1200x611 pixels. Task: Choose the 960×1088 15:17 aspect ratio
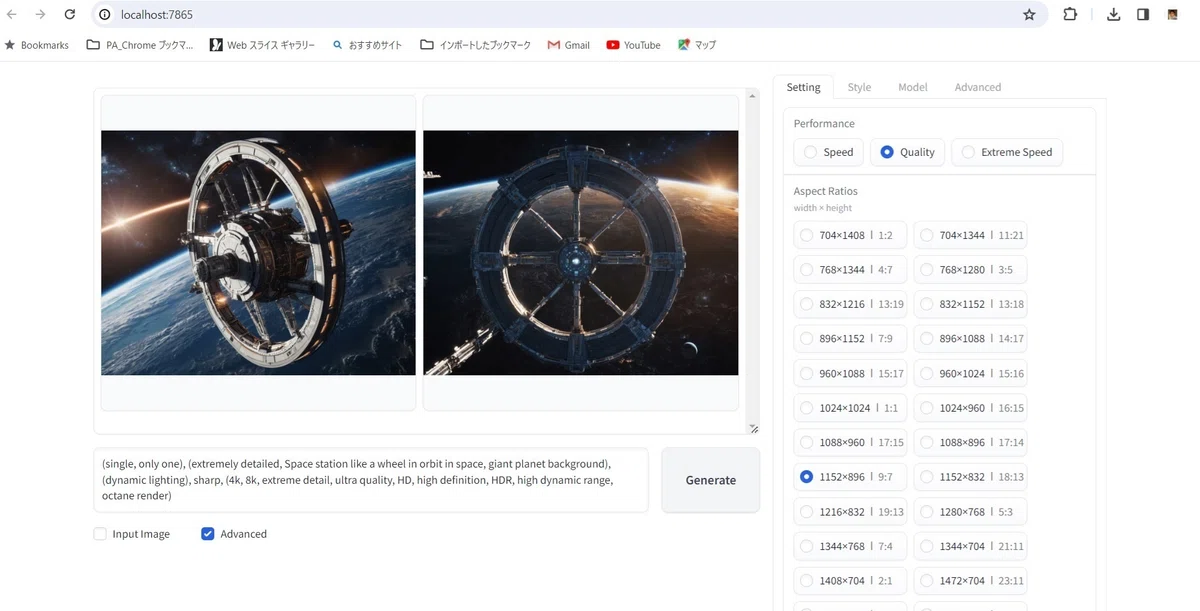[x=850, y=374]
